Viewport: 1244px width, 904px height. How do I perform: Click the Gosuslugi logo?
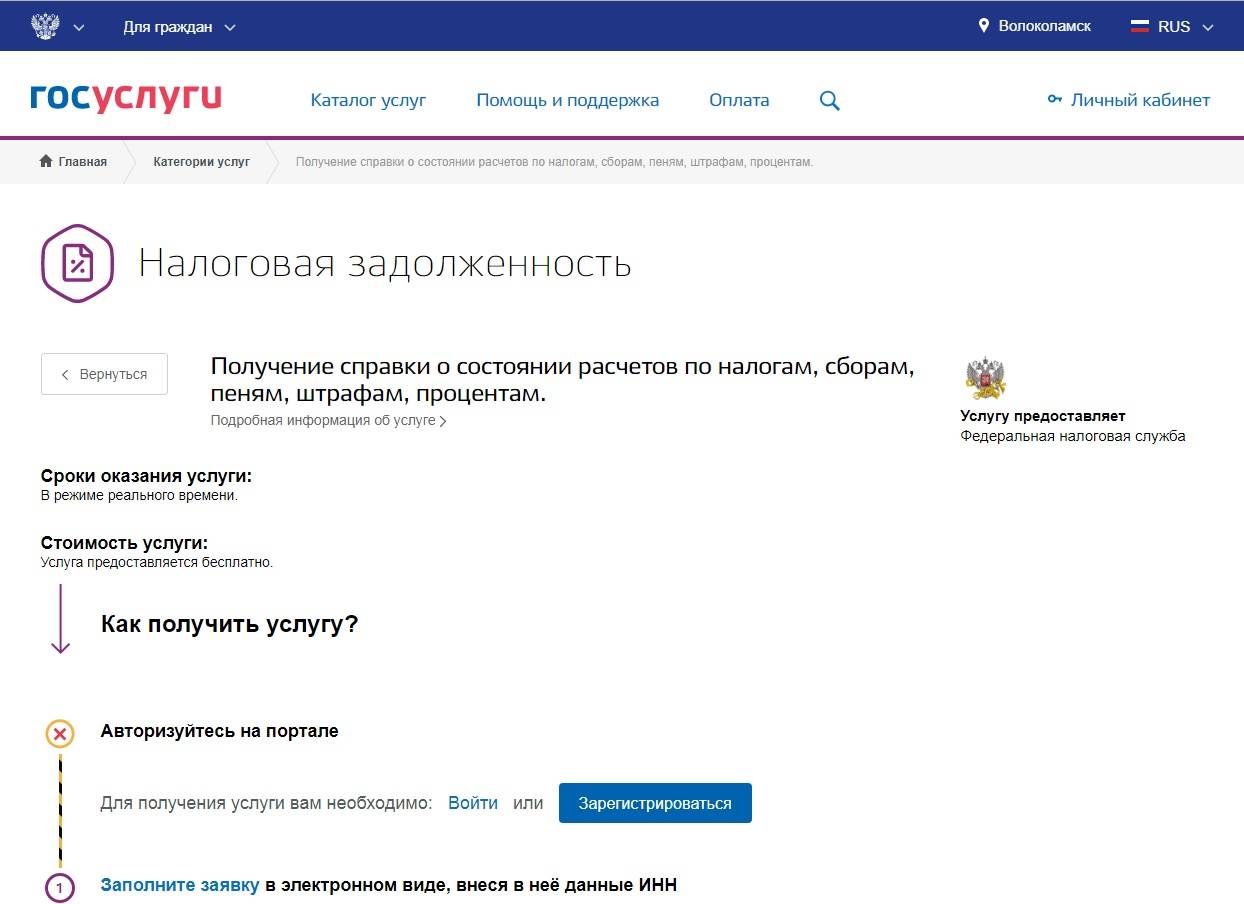click(x=126, y=99)
